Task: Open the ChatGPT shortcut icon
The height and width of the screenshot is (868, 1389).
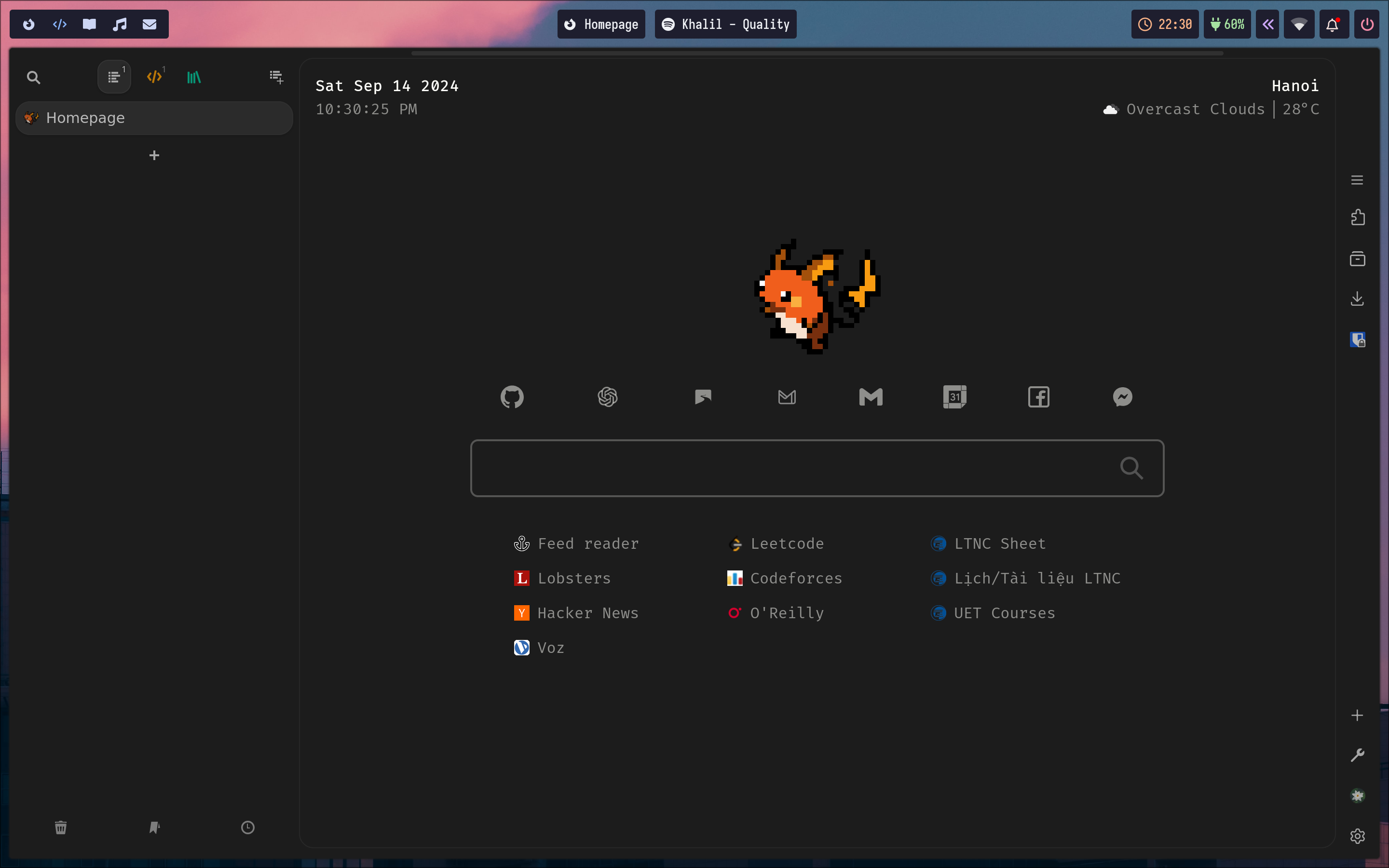Action: (607, 397)
